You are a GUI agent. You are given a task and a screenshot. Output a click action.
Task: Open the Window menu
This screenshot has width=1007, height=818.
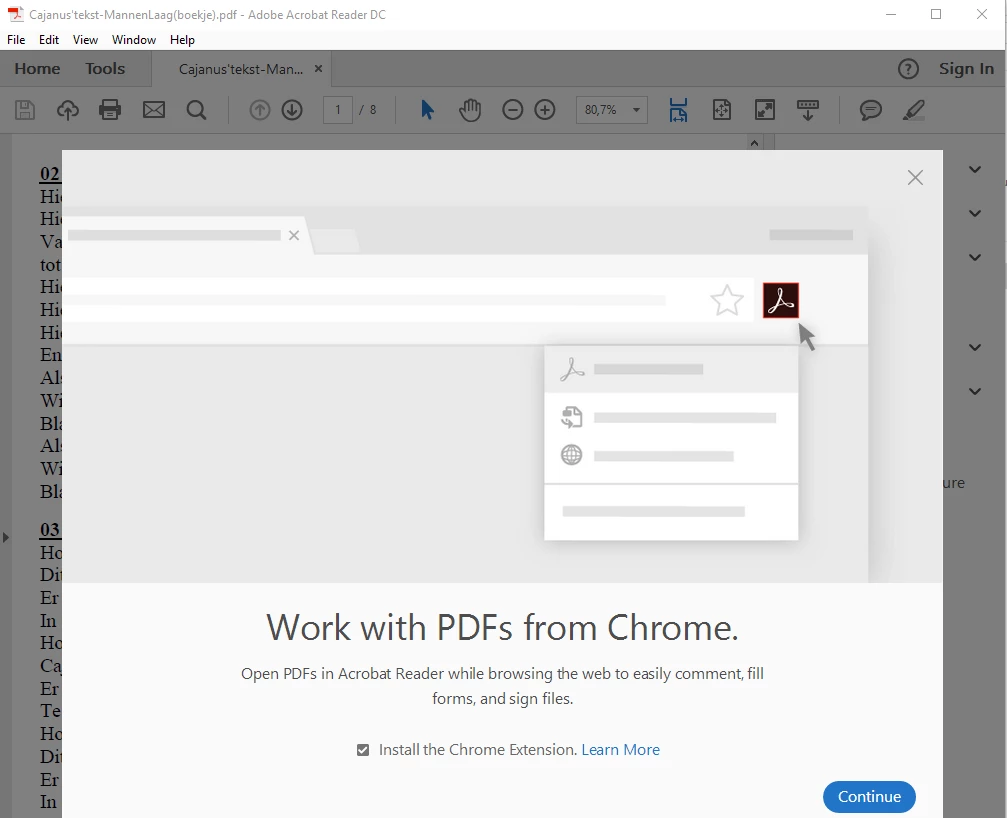[x=134, y=40]
